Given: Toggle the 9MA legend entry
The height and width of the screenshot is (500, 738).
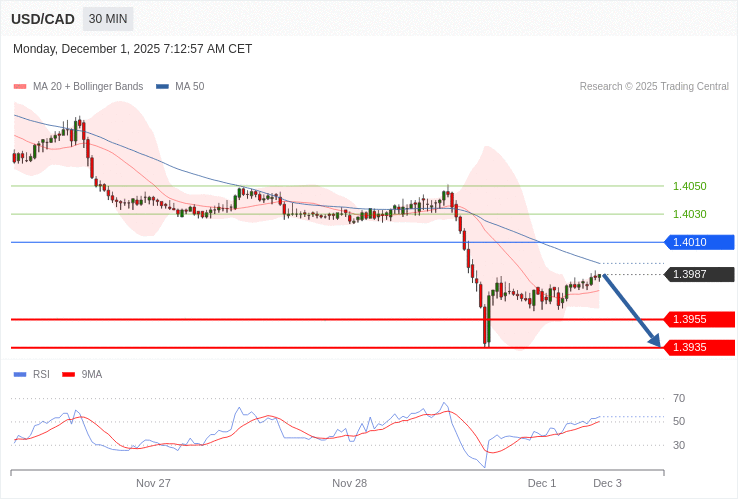Looking at the screenshot, I should (82, 374).
